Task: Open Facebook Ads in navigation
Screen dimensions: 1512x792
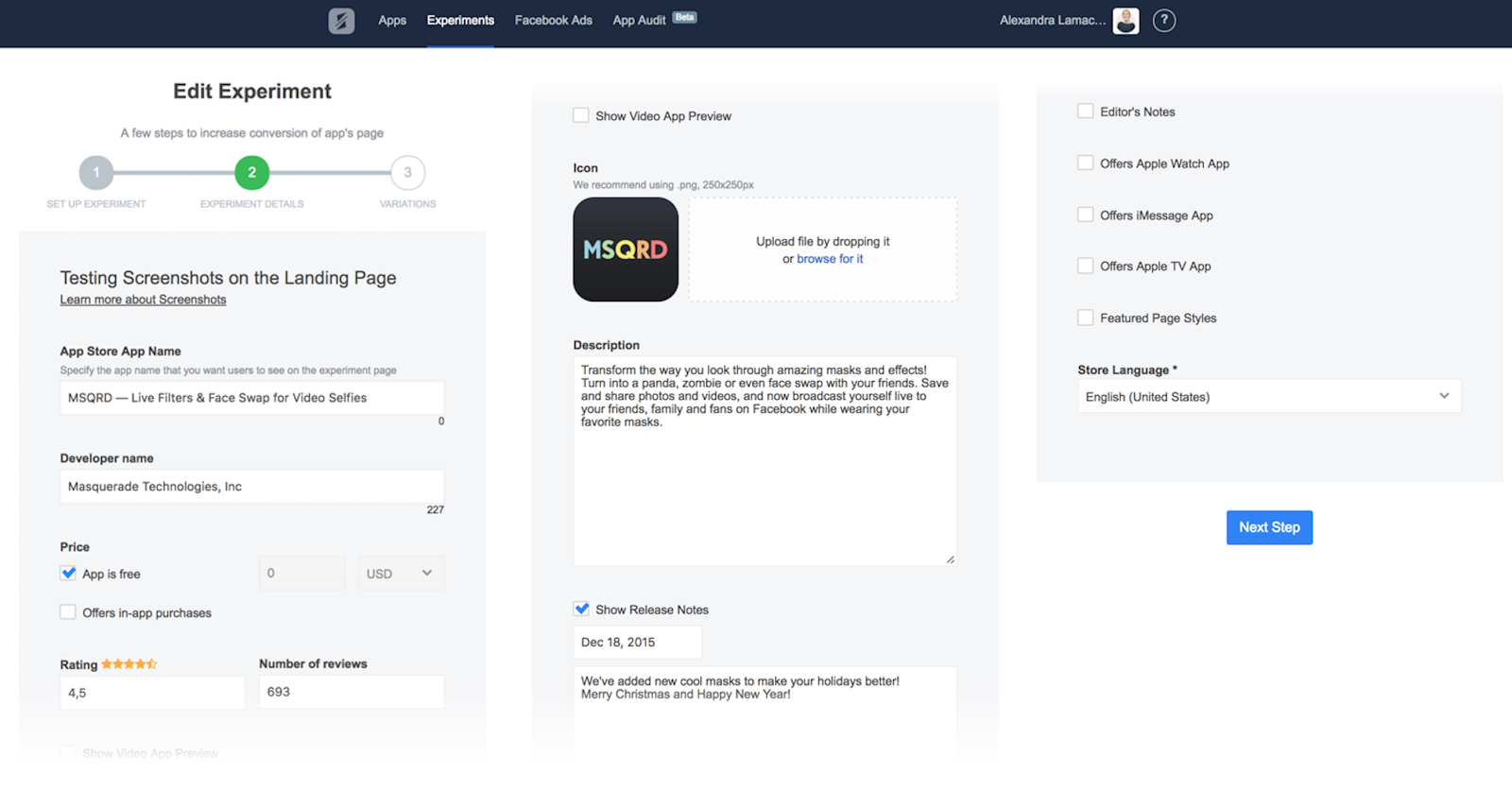Action: tap(554, 21)
